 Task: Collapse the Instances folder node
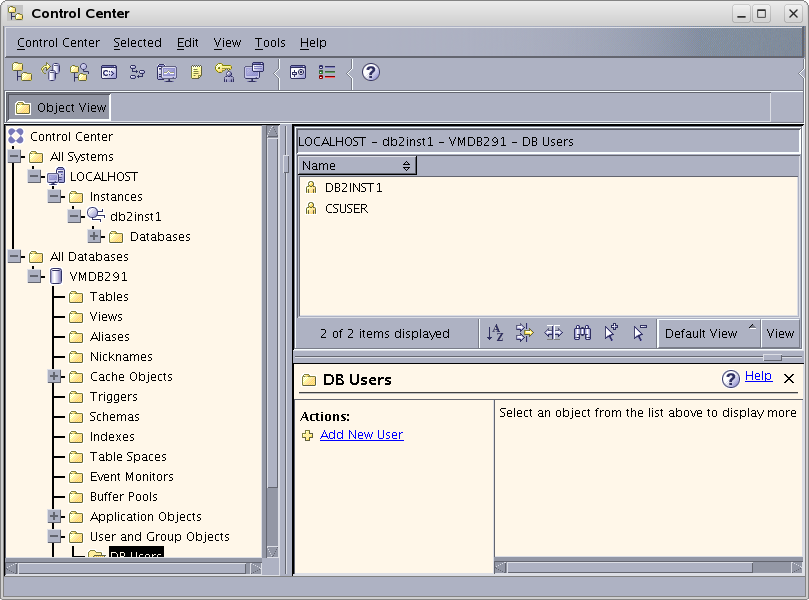[x=54, y=196]
